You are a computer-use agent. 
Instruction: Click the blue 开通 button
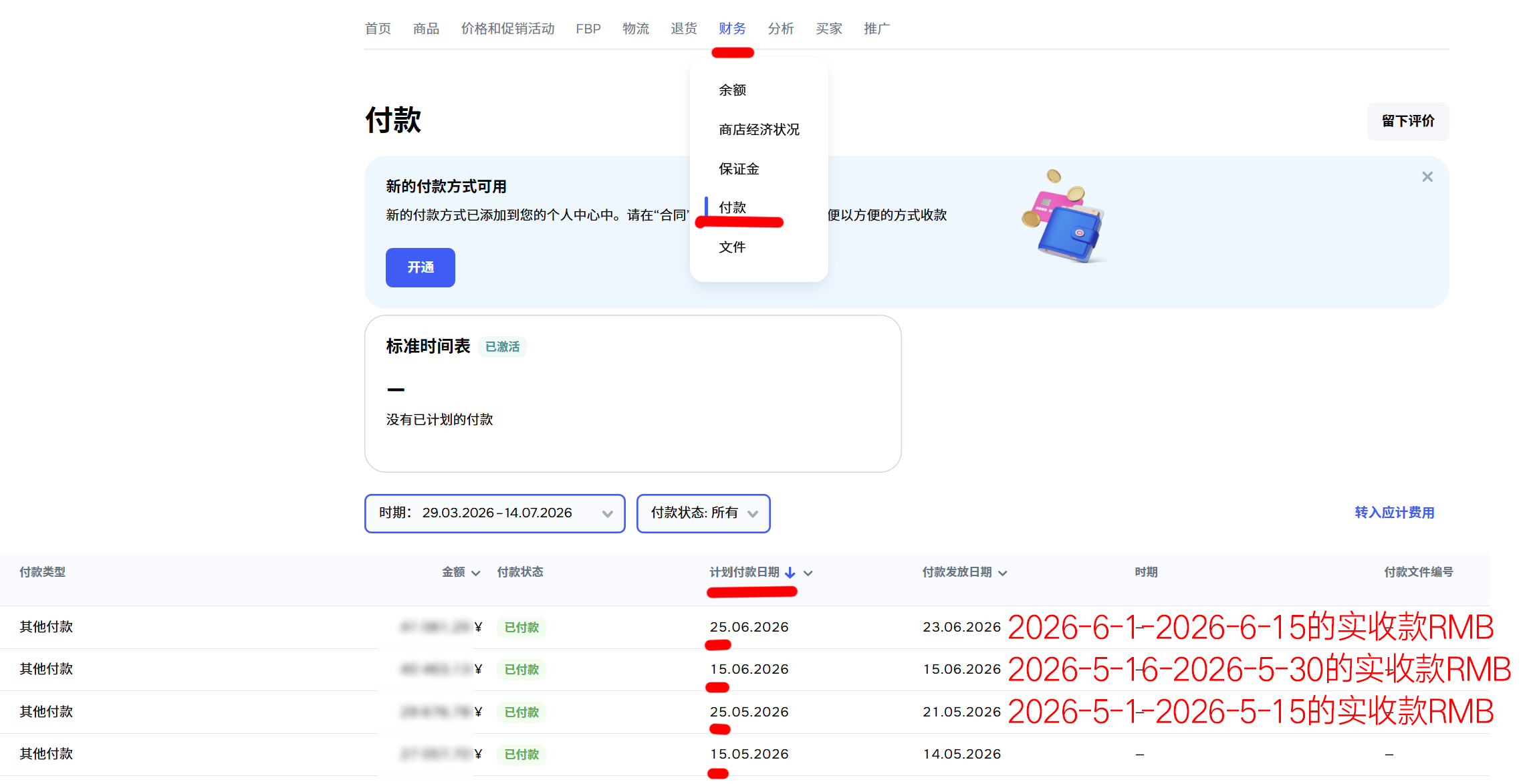click(x=421, y=267)
